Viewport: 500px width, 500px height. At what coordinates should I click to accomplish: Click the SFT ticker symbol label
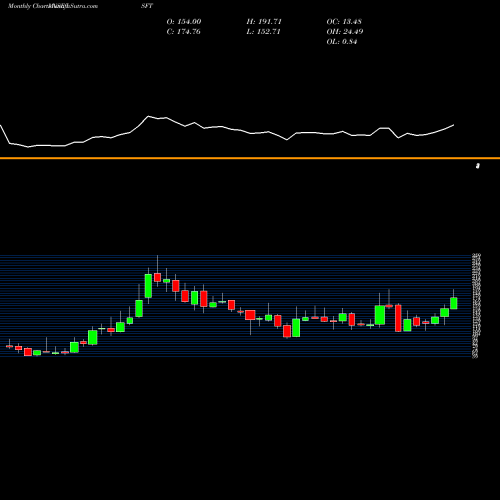point(147,6)
